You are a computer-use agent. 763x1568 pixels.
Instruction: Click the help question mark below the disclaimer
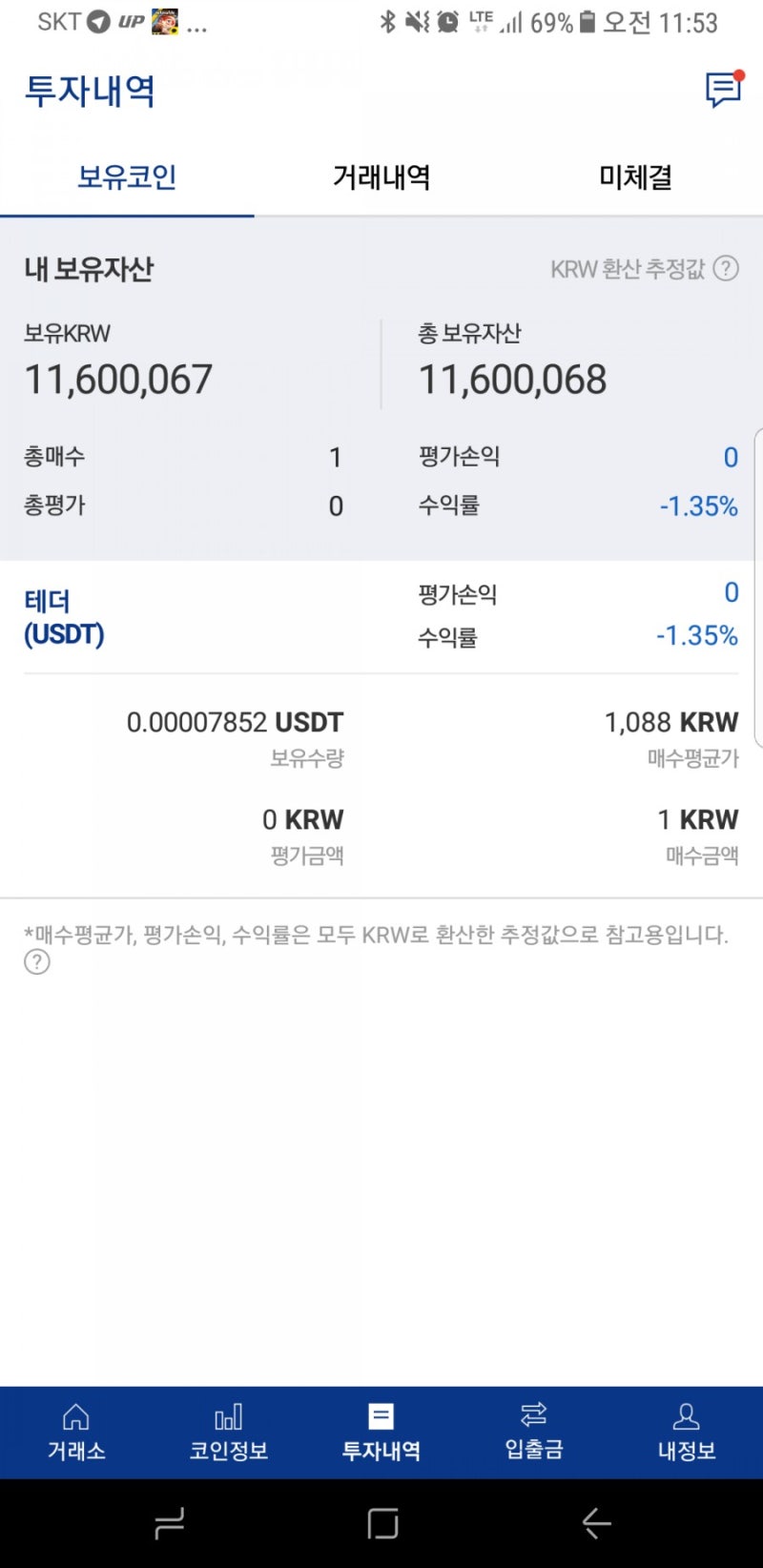(36, 961)
